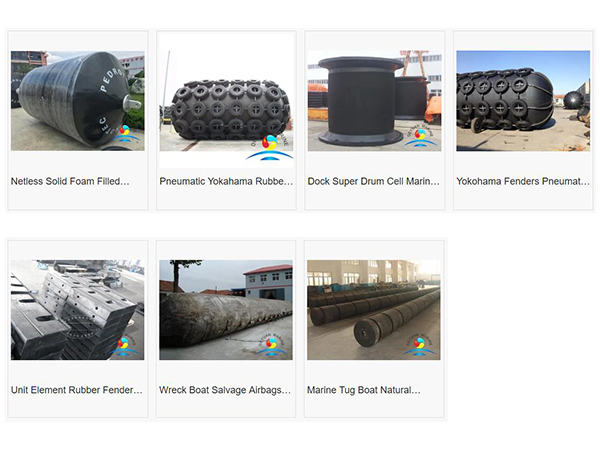Click logo watermark on salvage airbags photo
600x450 pixels.
point(271,344)
